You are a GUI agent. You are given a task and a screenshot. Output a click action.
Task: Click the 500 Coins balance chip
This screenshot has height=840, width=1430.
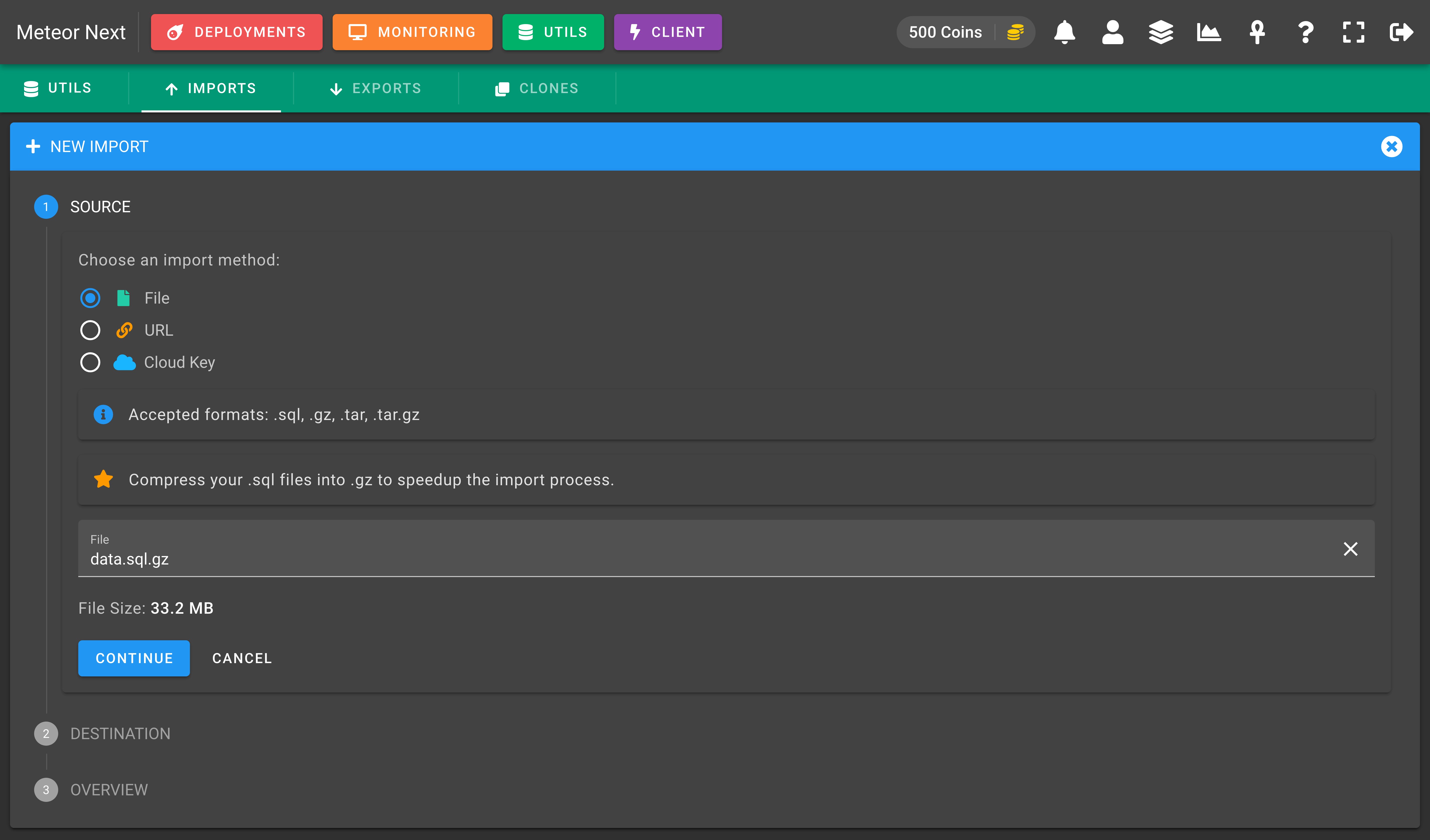click(x=966, y=32)
